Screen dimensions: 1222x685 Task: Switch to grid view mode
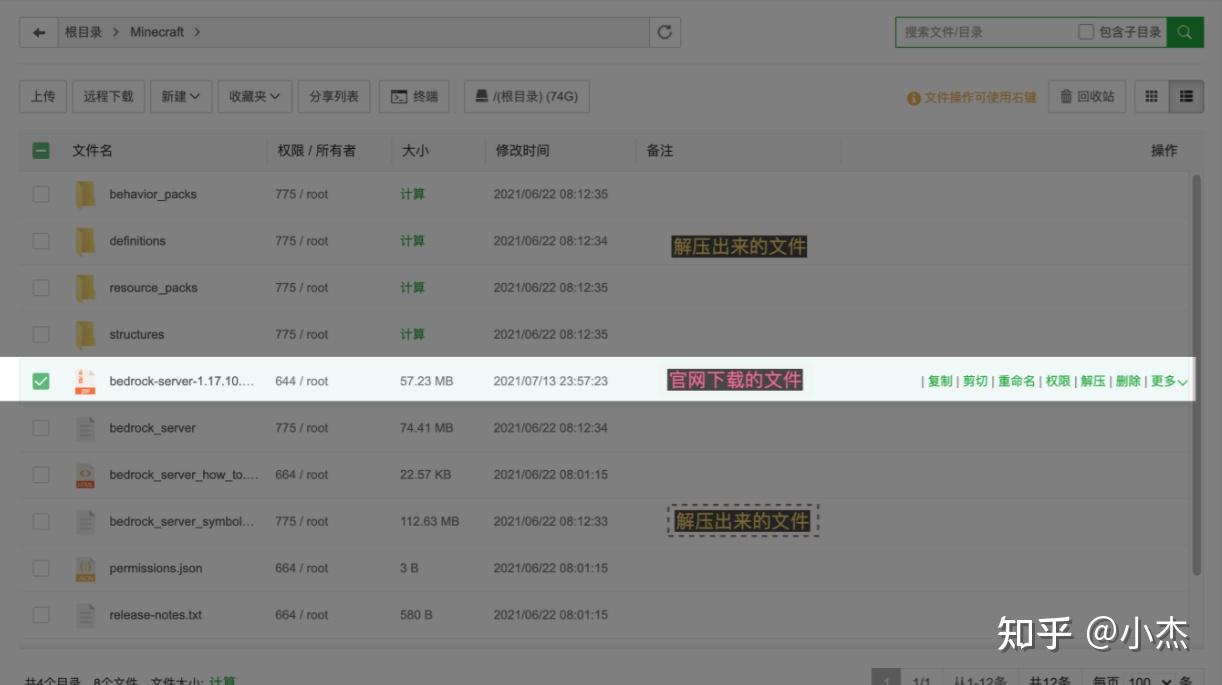(x=1151, y=96)
